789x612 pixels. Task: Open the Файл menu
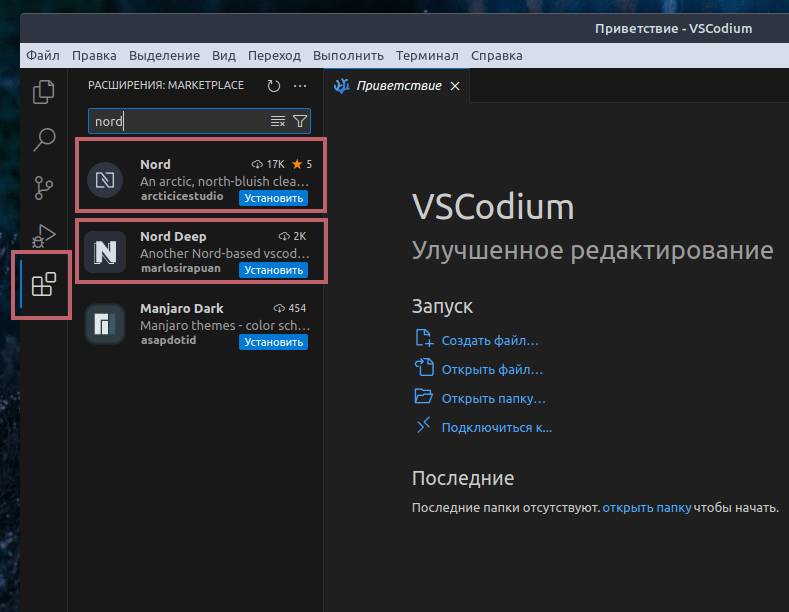pyautogui.click(x=43, y=56)
